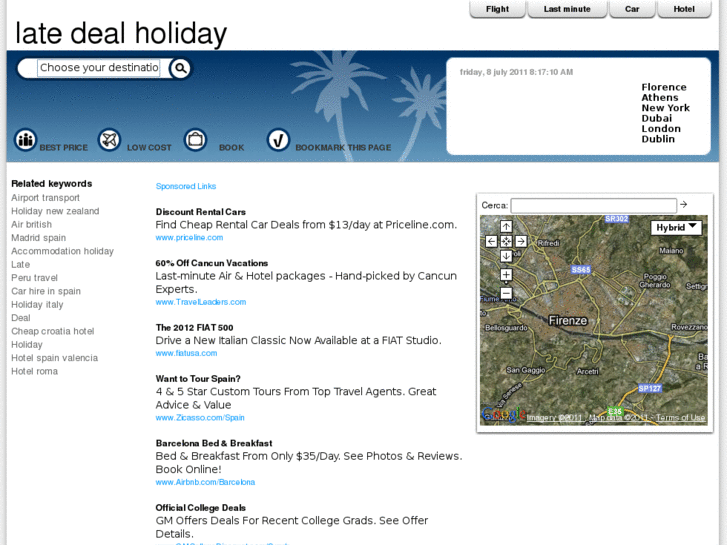
Task: Open the single-word Holiday keyword
Action: point(27,345)
